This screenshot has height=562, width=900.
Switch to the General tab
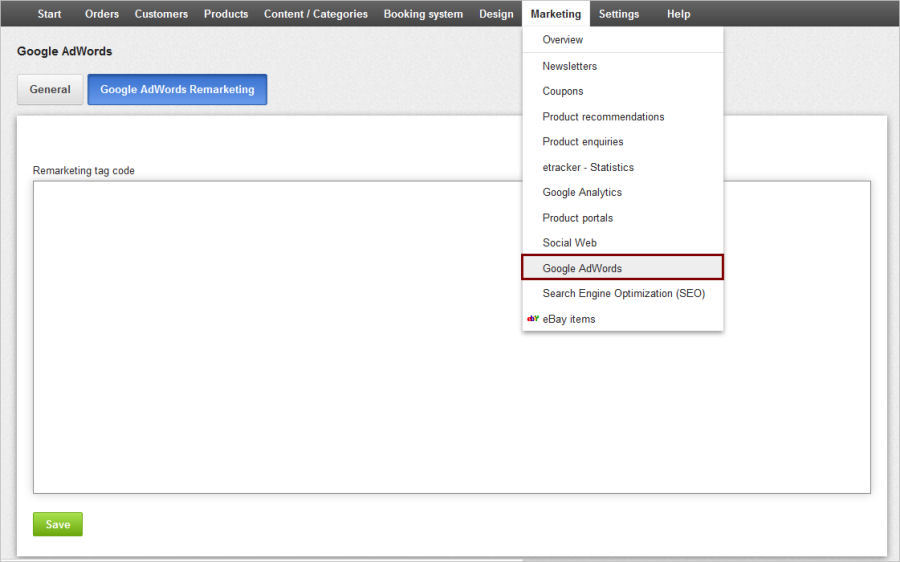(50, 90)
